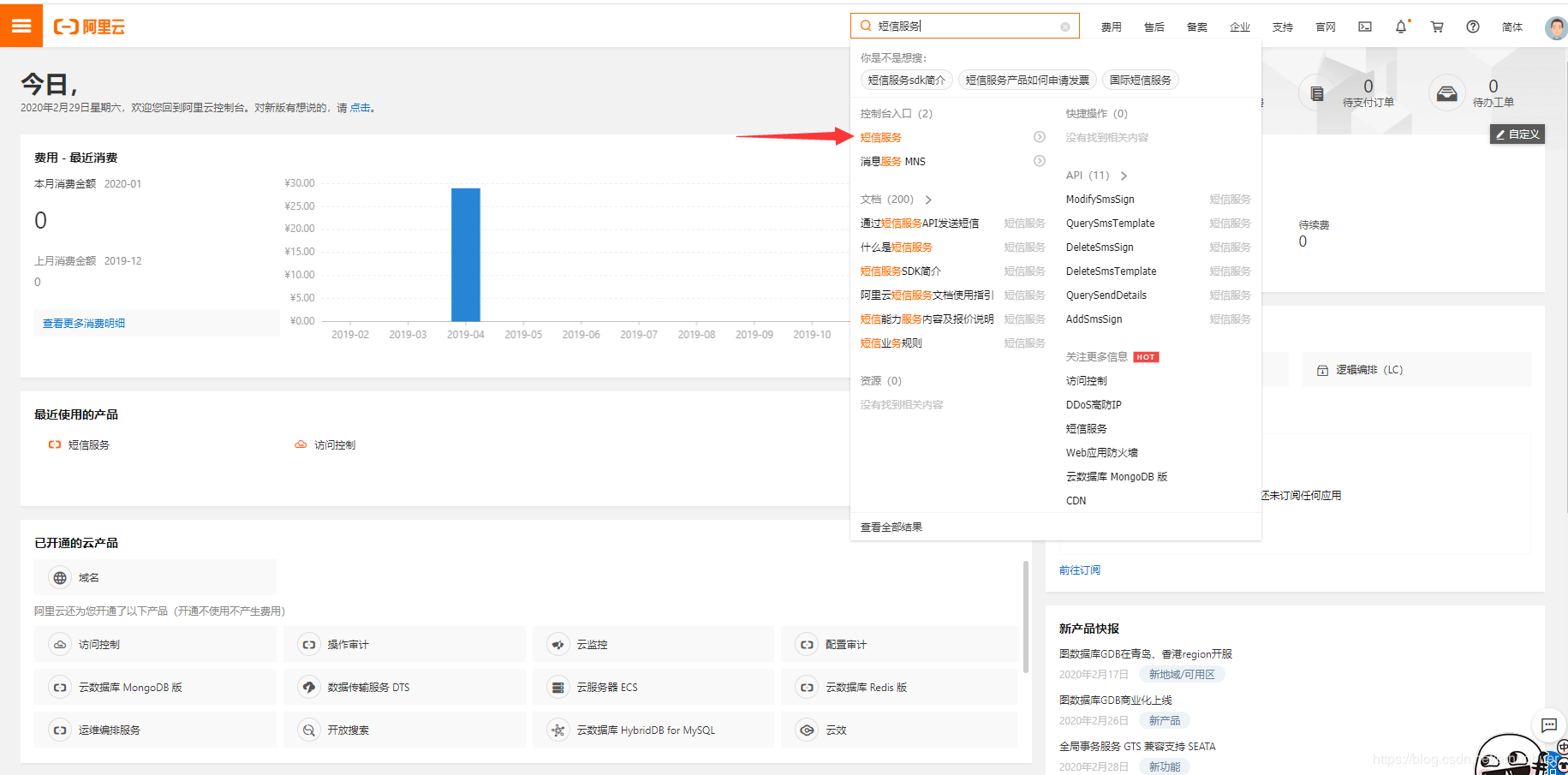This screenshot has width=1568, height=775.
Task: Select the 国际短信服务 suggestion chip
Action: tap(1141, 80)
